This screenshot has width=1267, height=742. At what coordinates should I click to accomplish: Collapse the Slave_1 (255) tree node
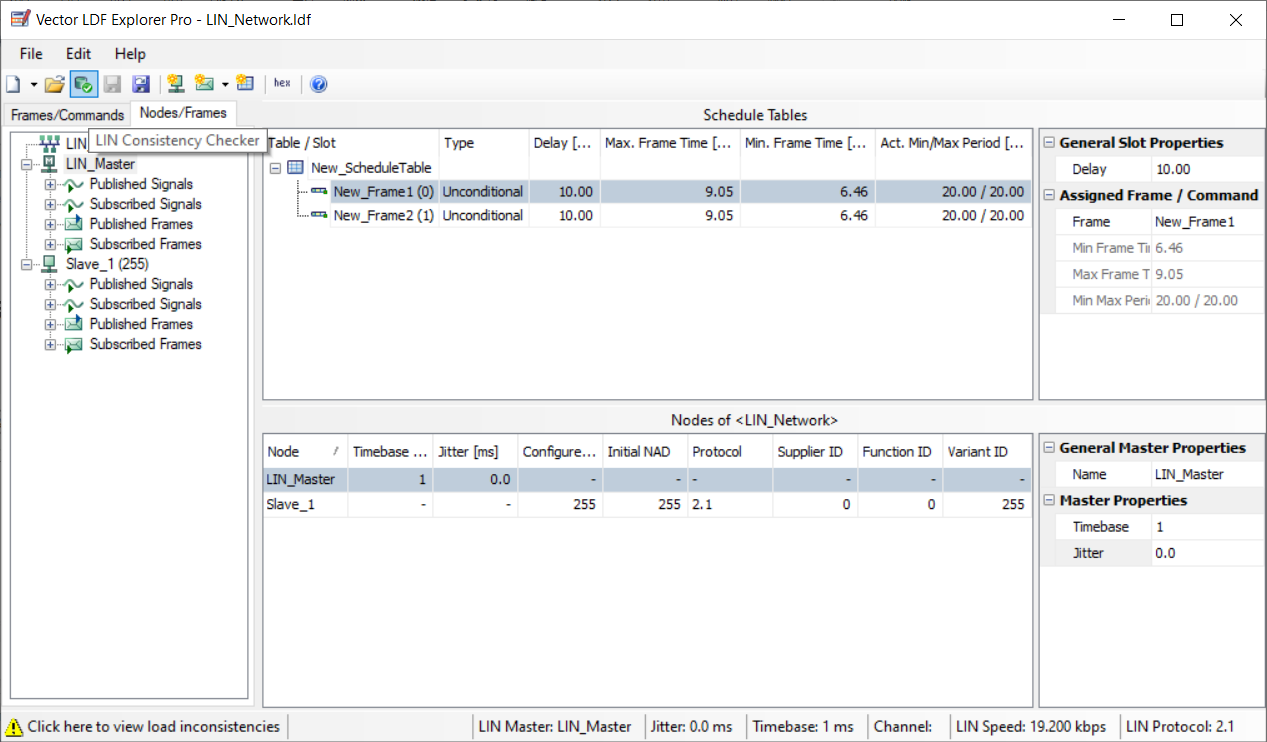(27, 264)
